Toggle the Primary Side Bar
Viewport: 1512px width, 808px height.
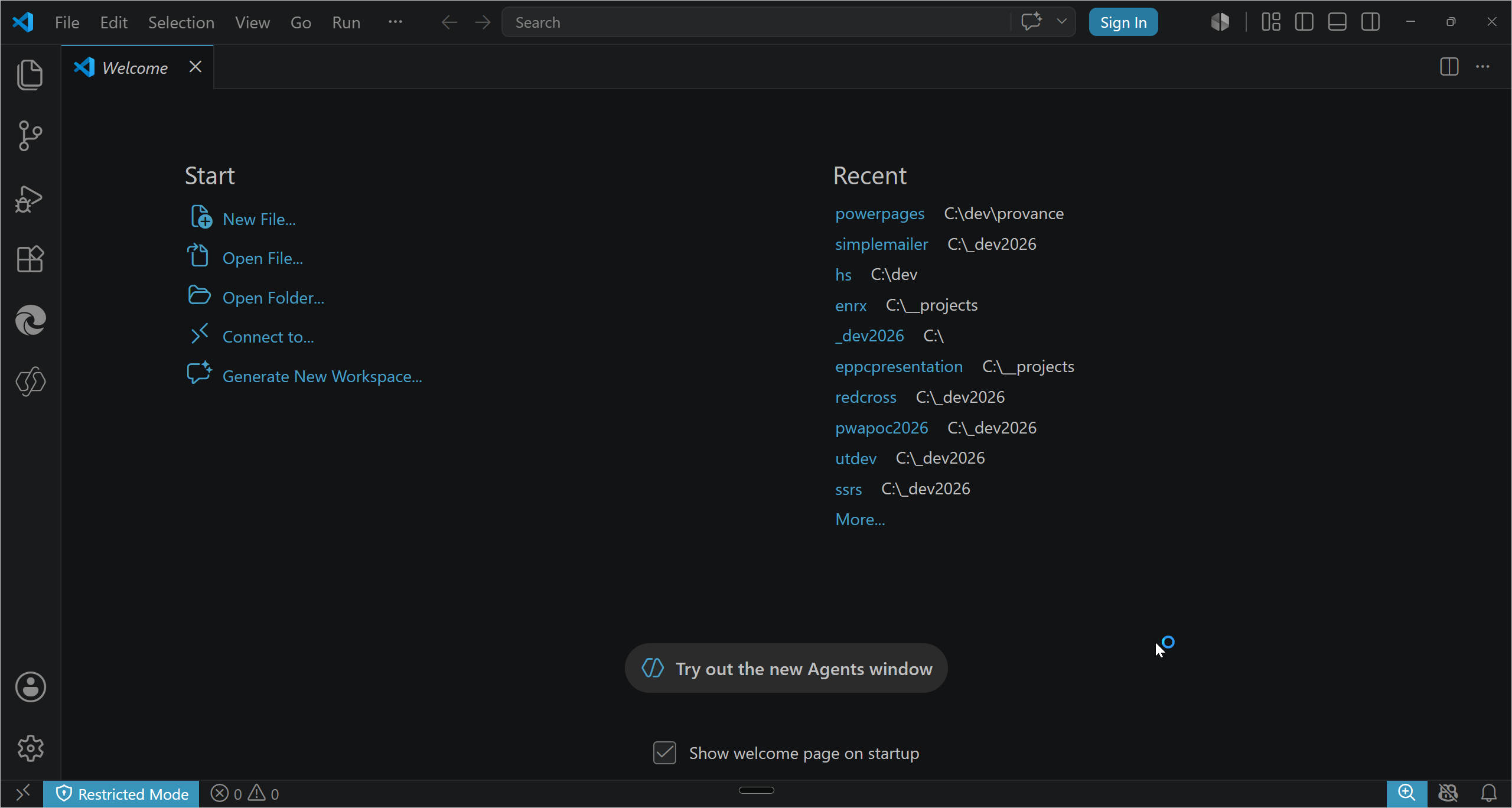click(1304, 22)
